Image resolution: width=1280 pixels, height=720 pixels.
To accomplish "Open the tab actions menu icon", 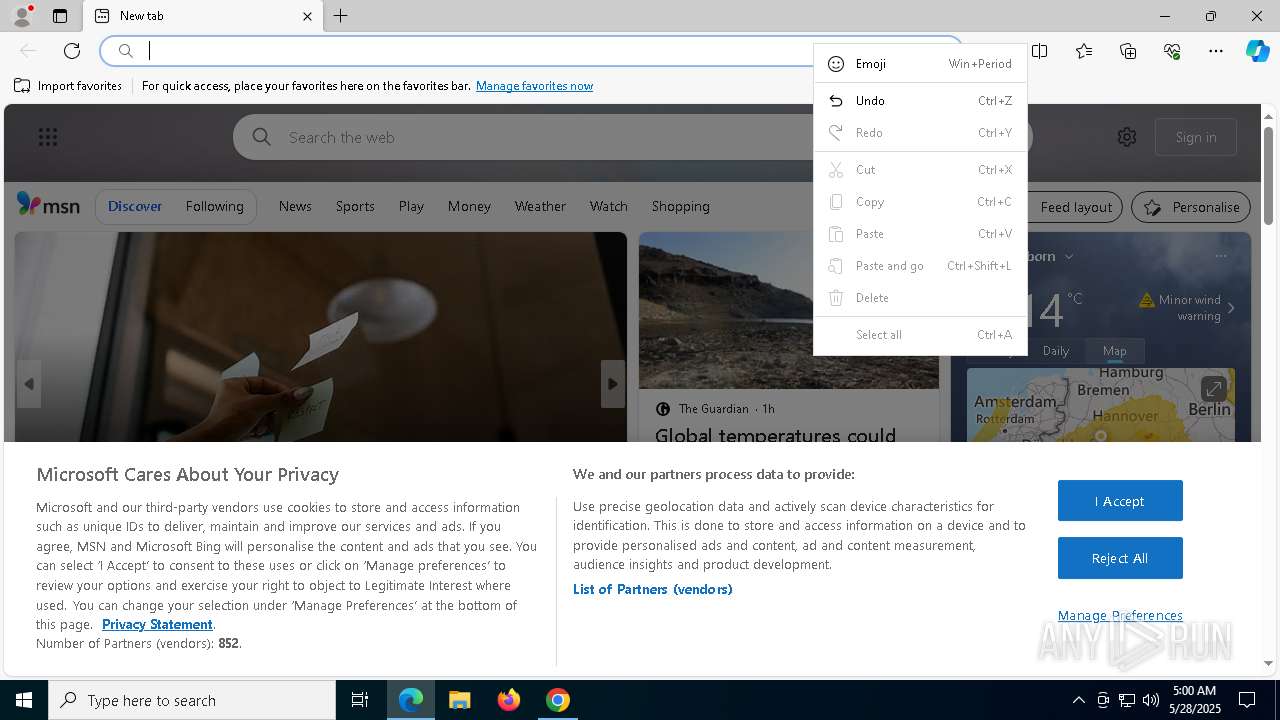I will click(60, 16).
